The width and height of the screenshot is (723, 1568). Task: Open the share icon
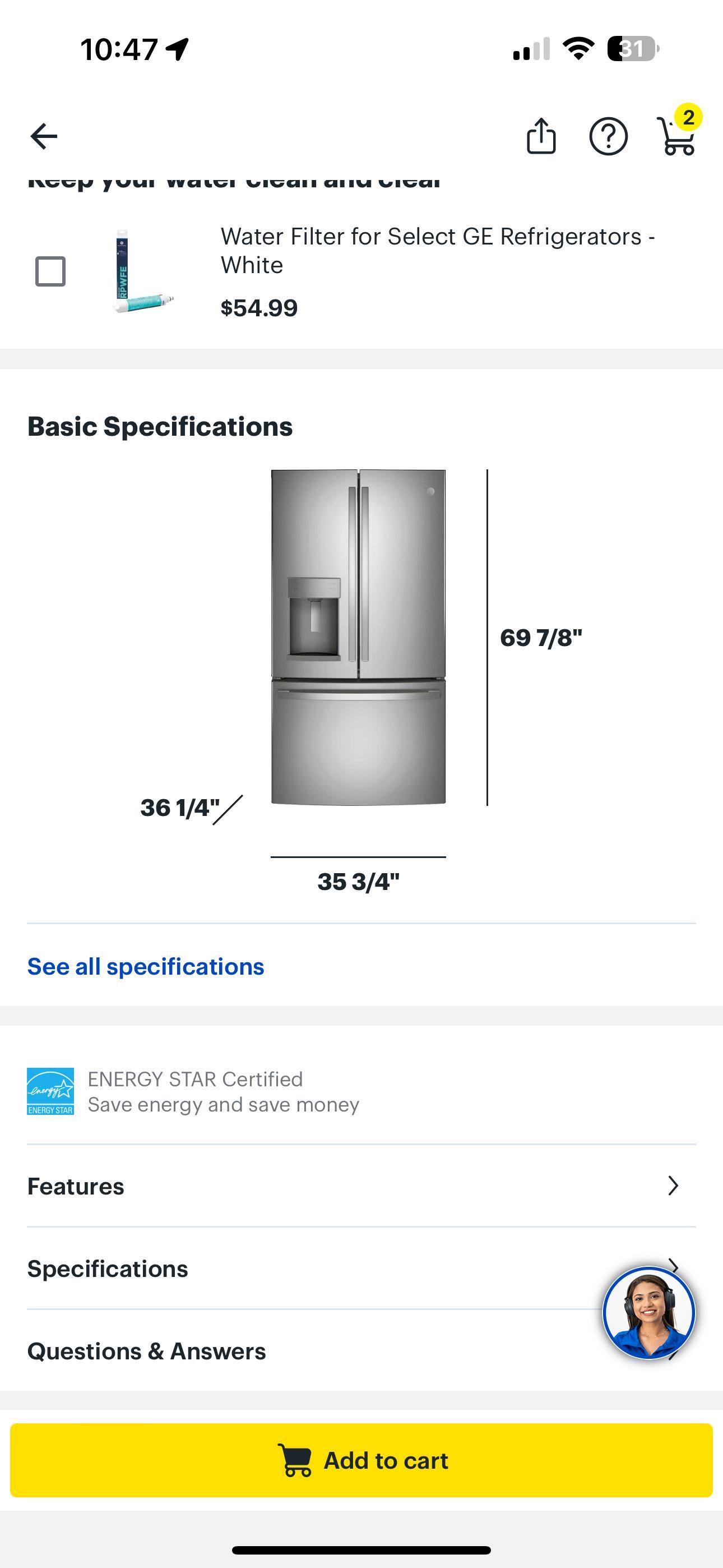pos(541,136)
